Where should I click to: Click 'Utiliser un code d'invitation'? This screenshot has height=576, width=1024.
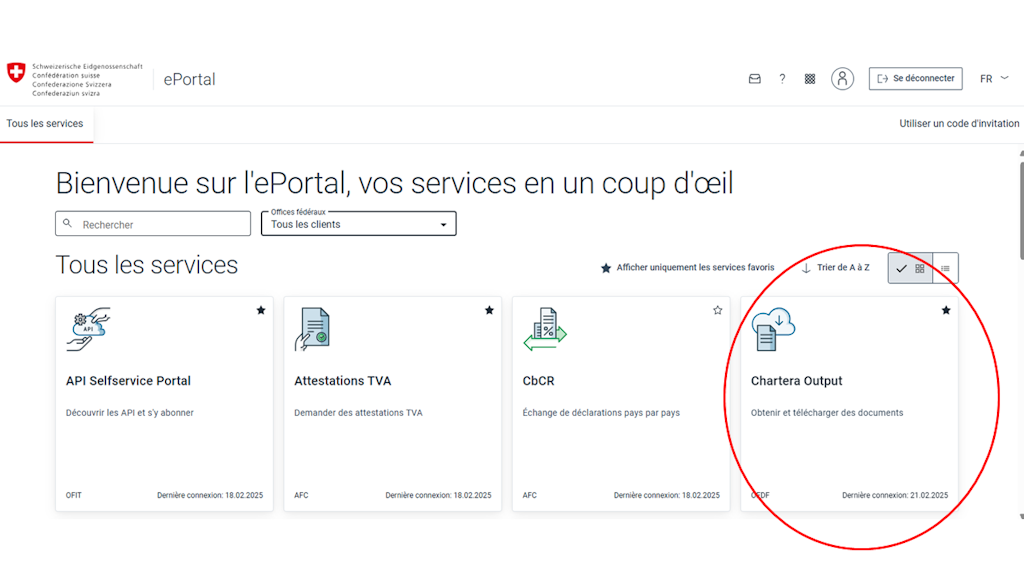pos(959,123)
